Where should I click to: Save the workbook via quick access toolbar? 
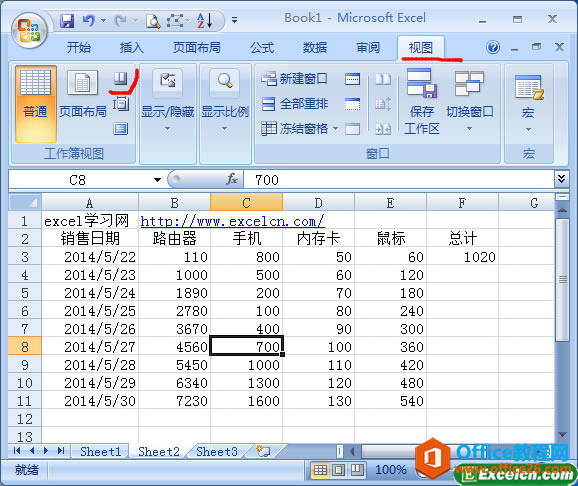67,21
